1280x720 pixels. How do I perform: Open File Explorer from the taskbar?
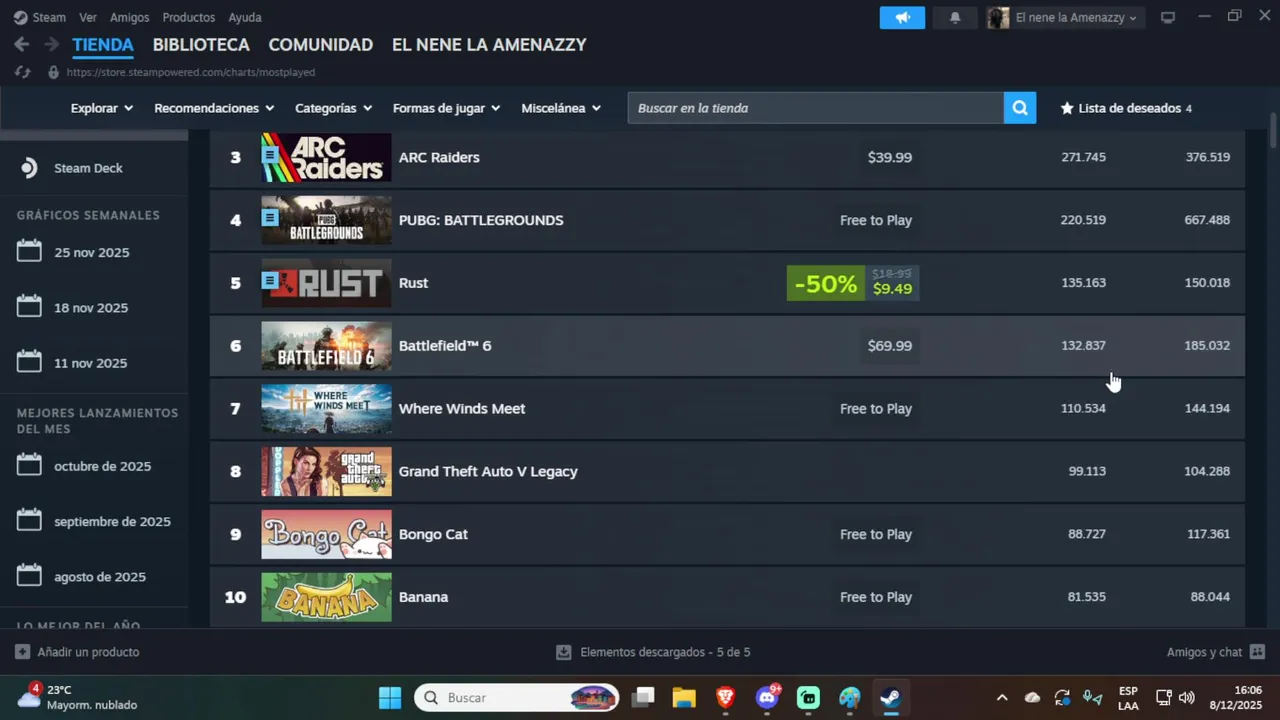pyautogui.click(x=684, y=697)
